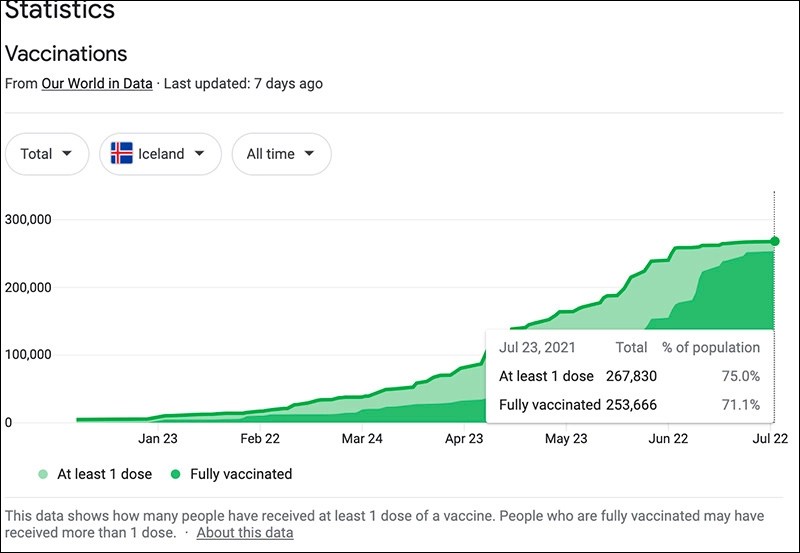Click the arrow beside Iceland
This screenshot has width=800, height=553.
click(200, 154)
